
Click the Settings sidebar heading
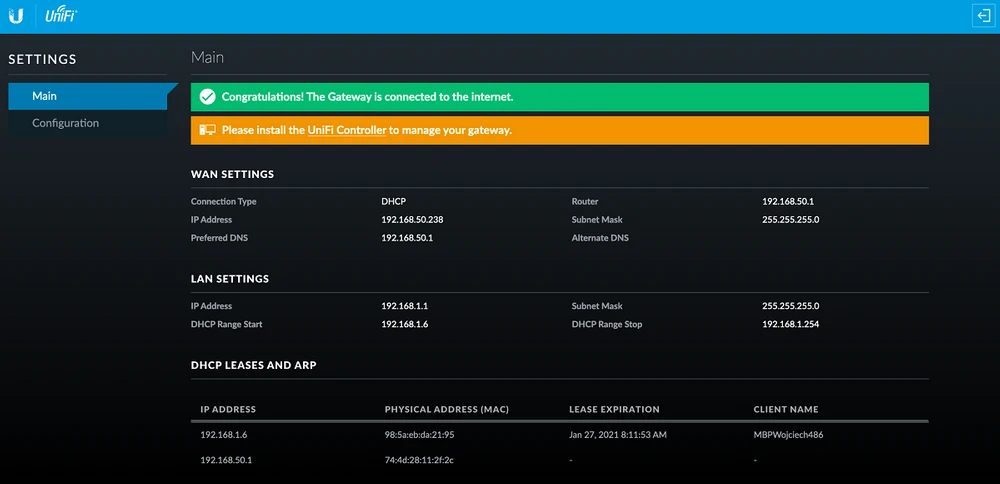42,59
